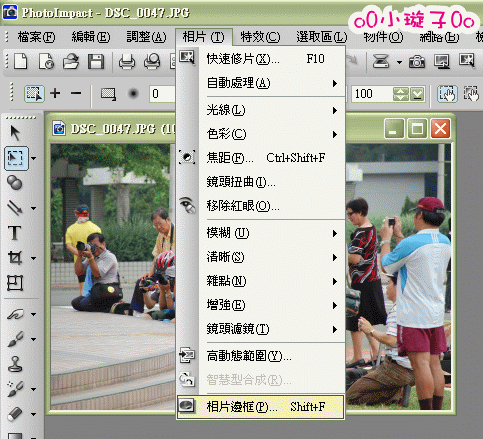The image size is (483, 439).
Task: Open the 編輯(E) menu
Action: [x=91, y=37]
